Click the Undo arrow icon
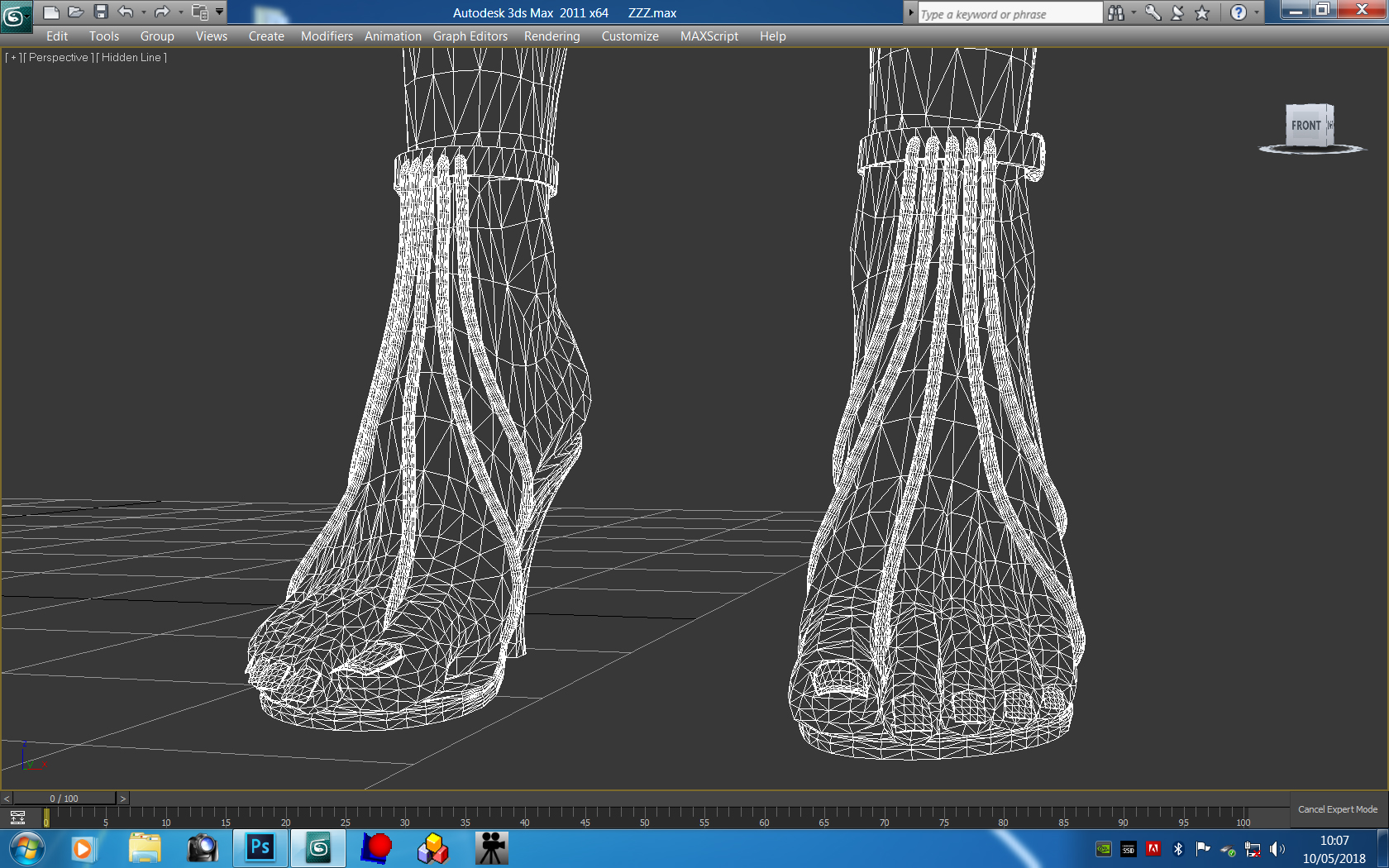Screen dimensions: 1389x868 coord(126,12)
